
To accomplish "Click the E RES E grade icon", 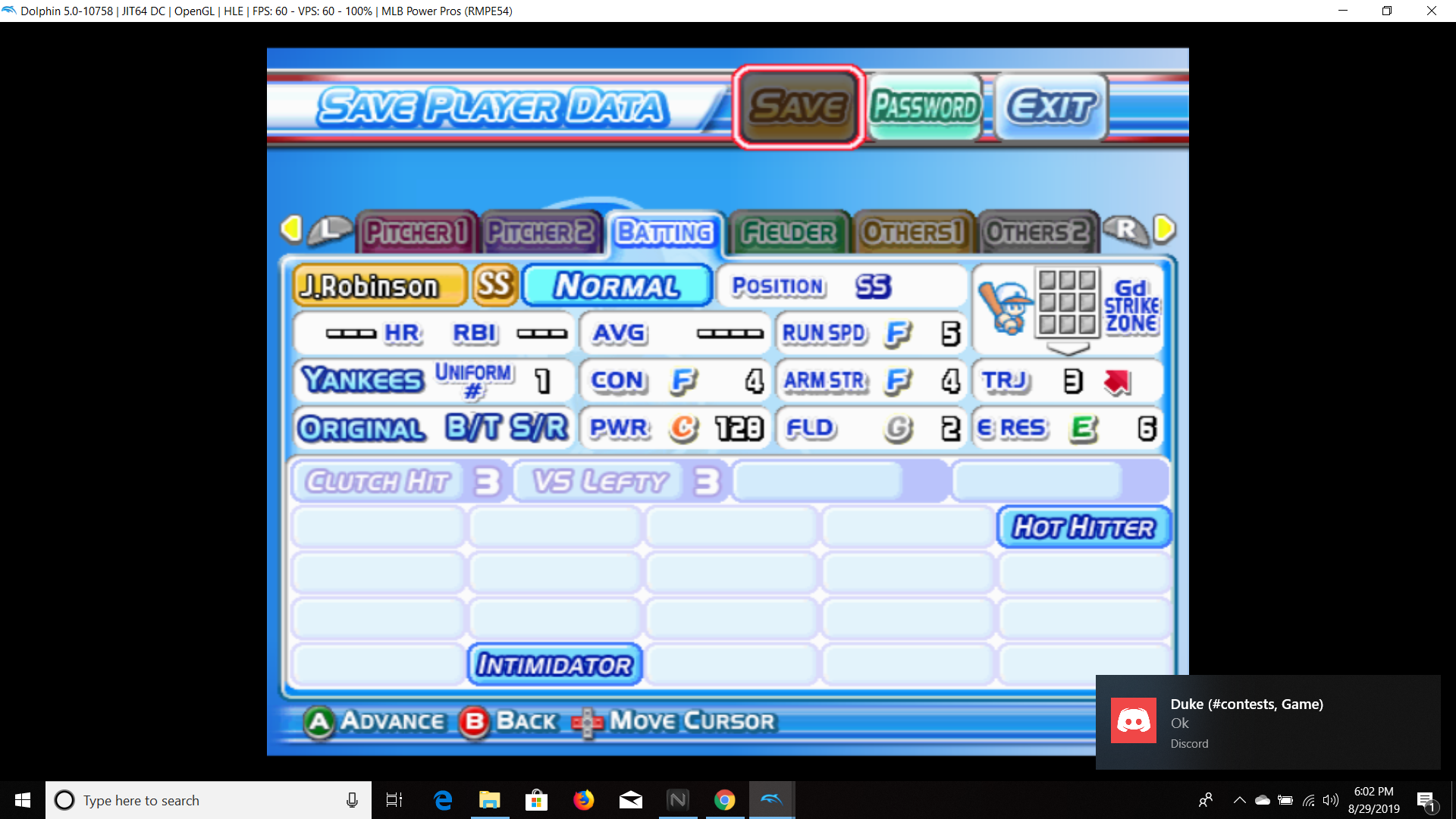I will tap(1083, 429).
